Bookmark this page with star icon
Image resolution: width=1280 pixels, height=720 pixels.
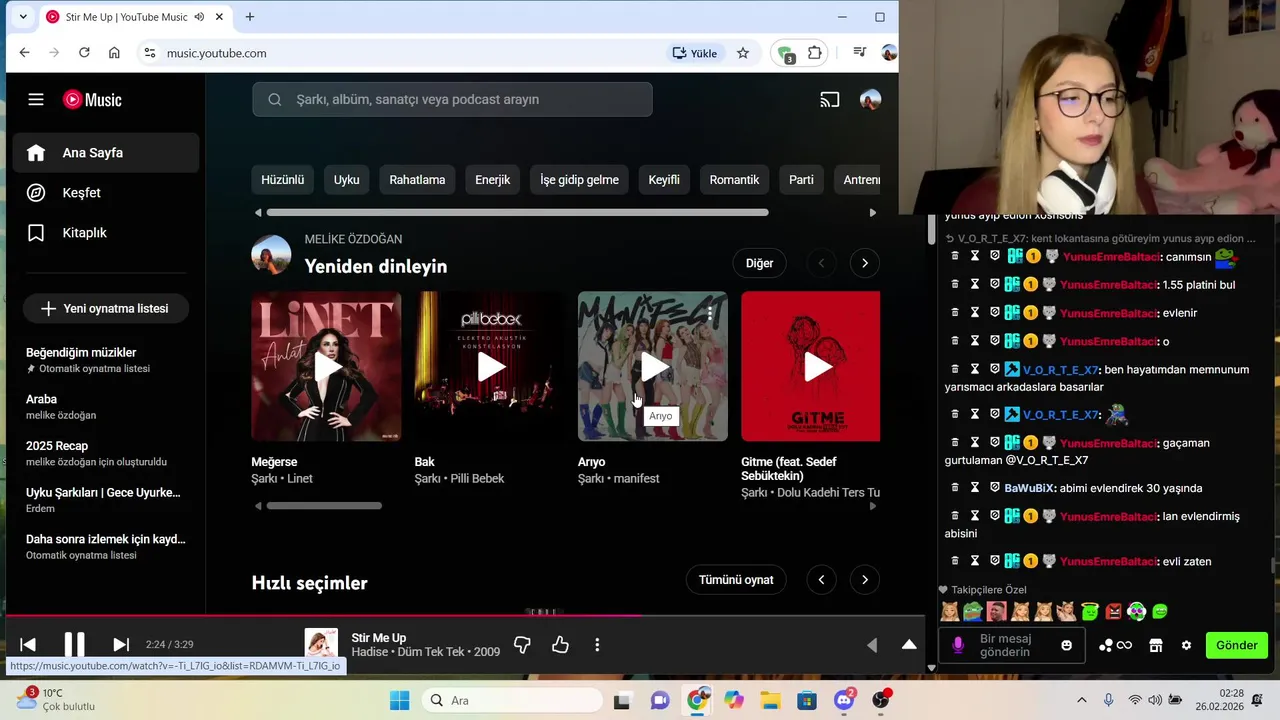[x=743, y=53]
